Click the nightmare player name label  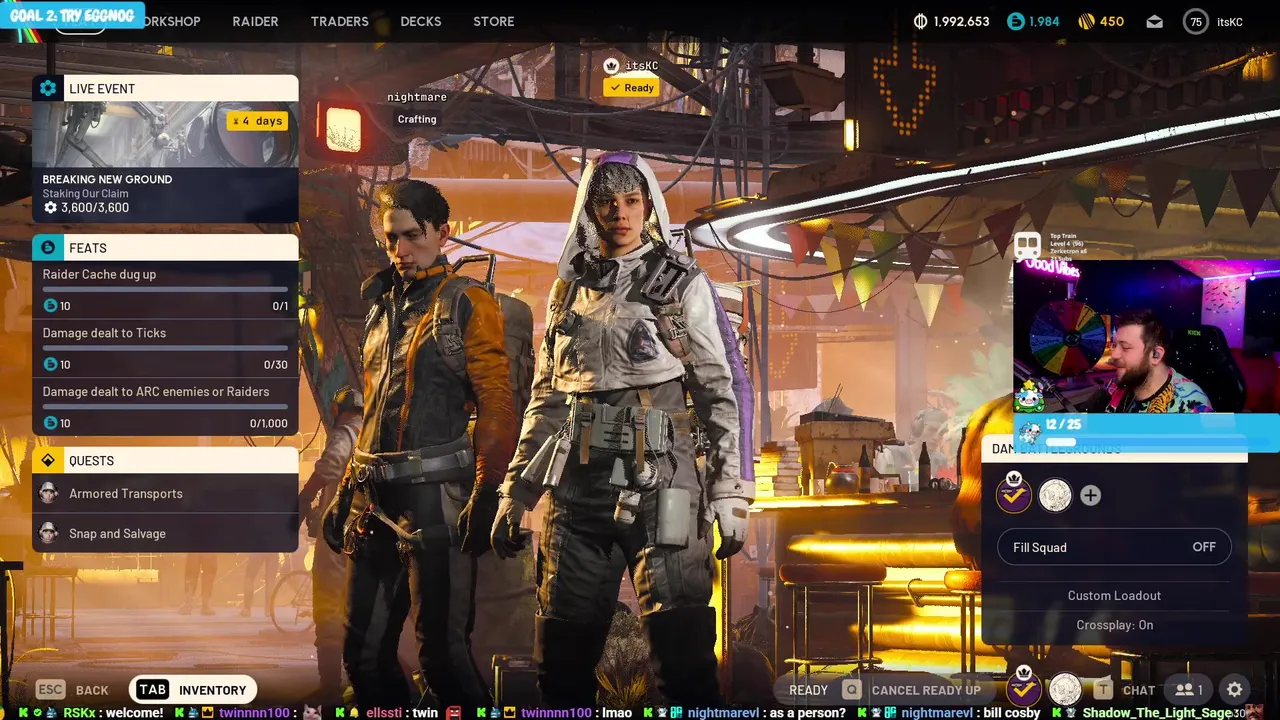click(x=417, y=97)
